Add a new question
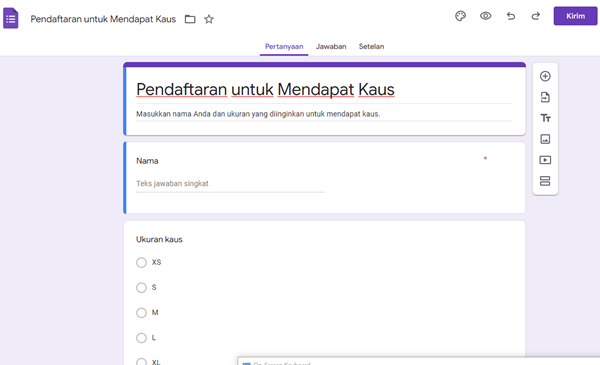Screen dimensions: 600x365 (545, 76)
